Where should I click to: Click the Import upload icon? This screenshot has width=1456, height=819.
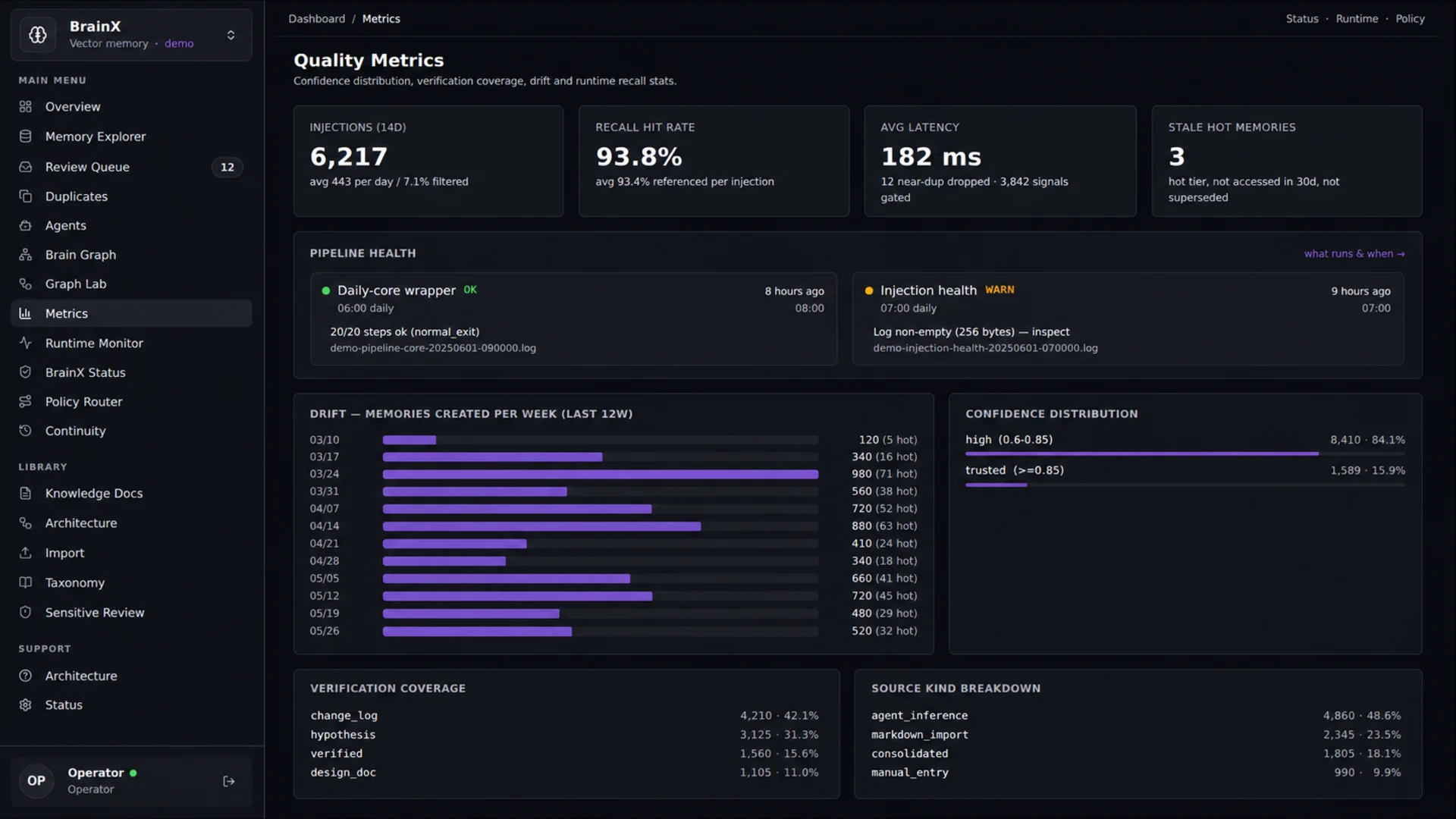click(26, 553)
